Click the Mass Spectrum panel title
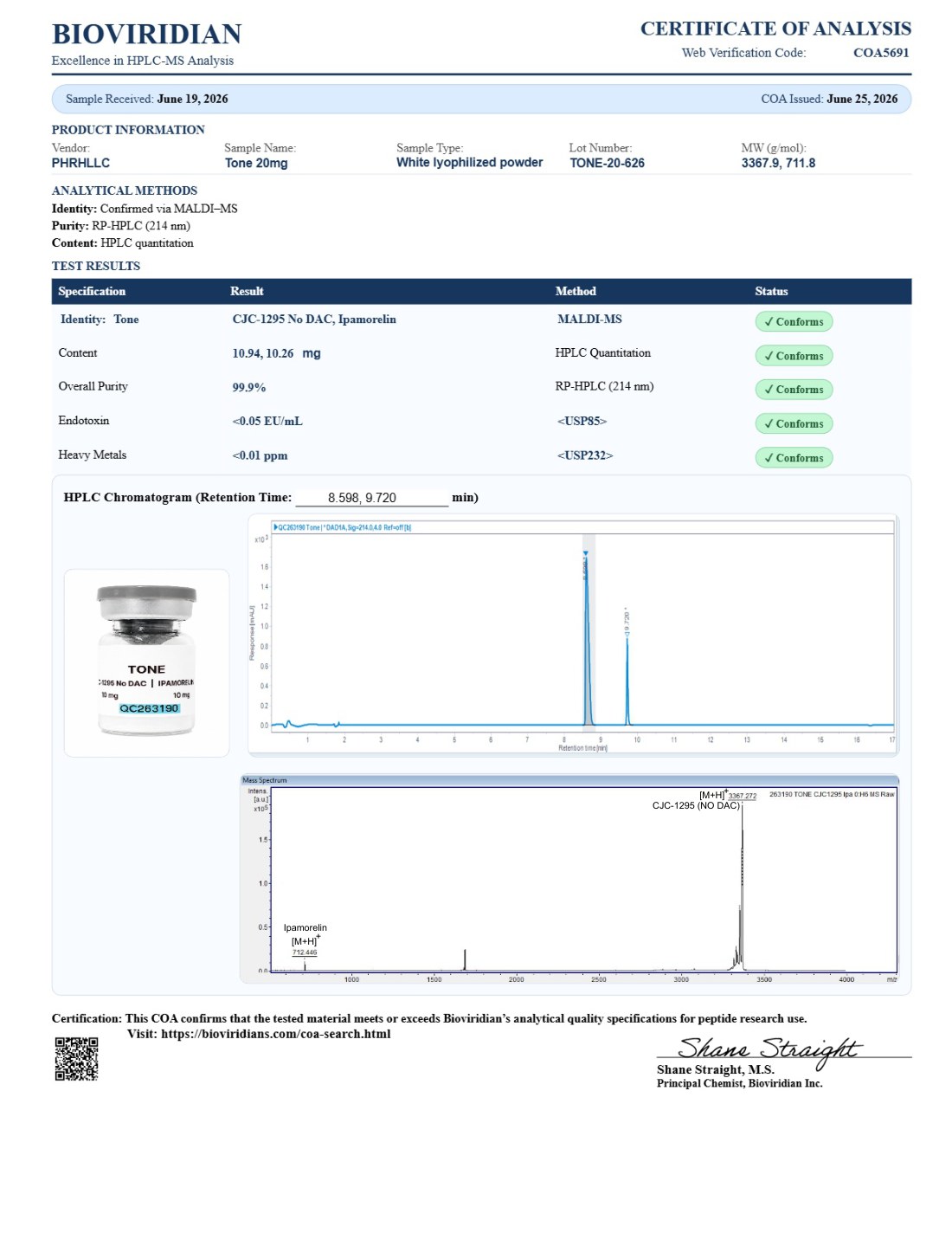Viewport: 952px width, 1233px height. (265, 781)
